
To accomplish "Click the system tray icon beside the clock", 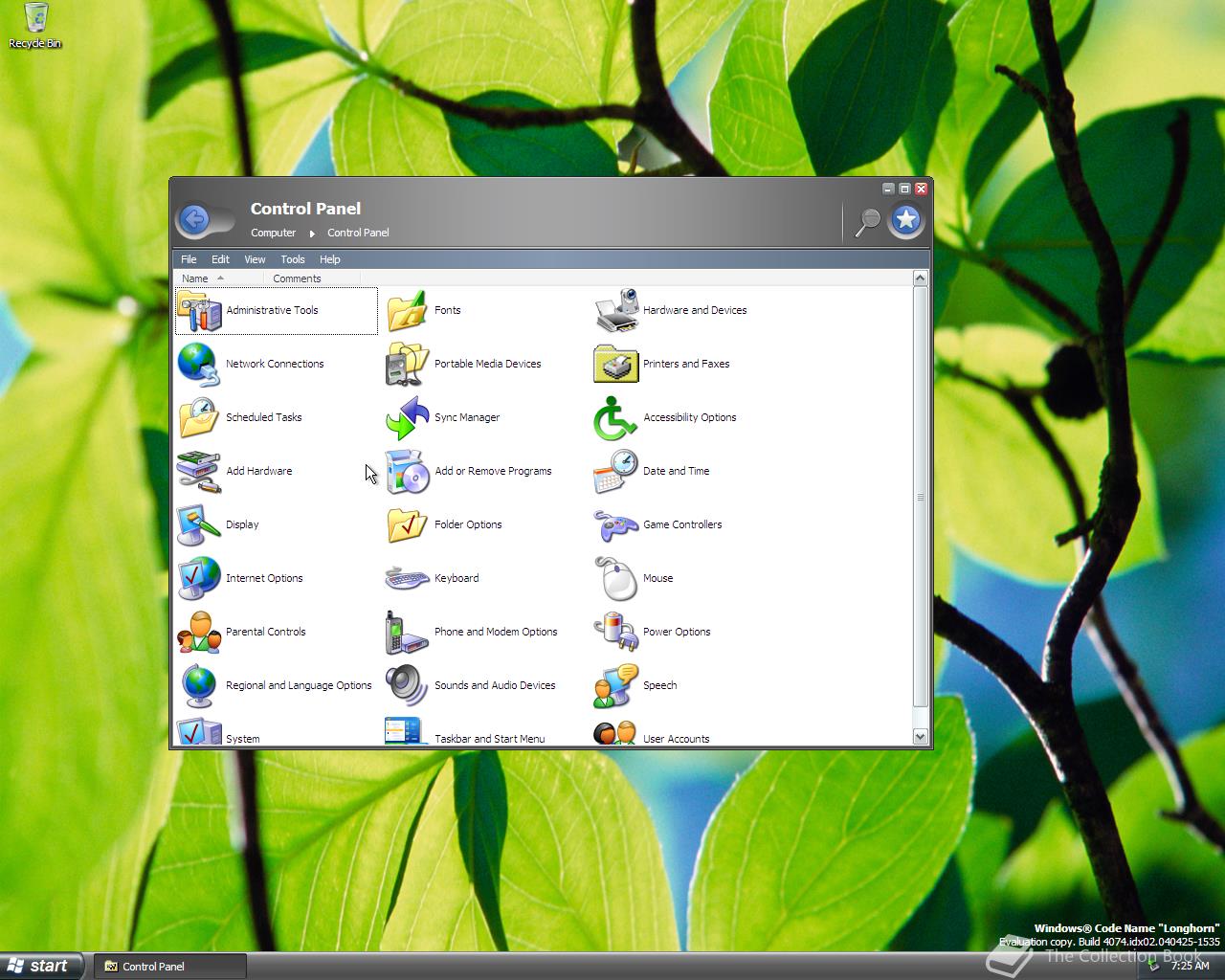I will (x=1154, y=967).
